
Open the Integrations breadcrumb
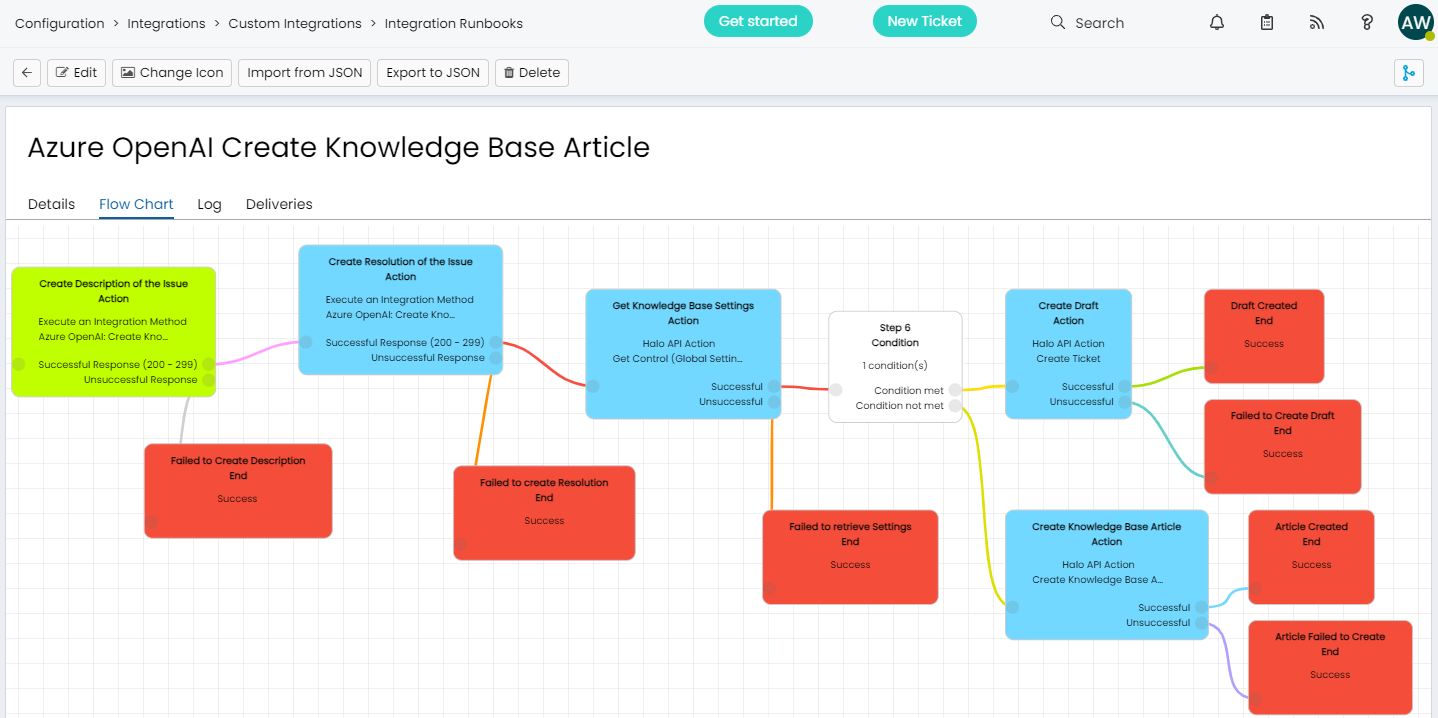tap(167, 23)
